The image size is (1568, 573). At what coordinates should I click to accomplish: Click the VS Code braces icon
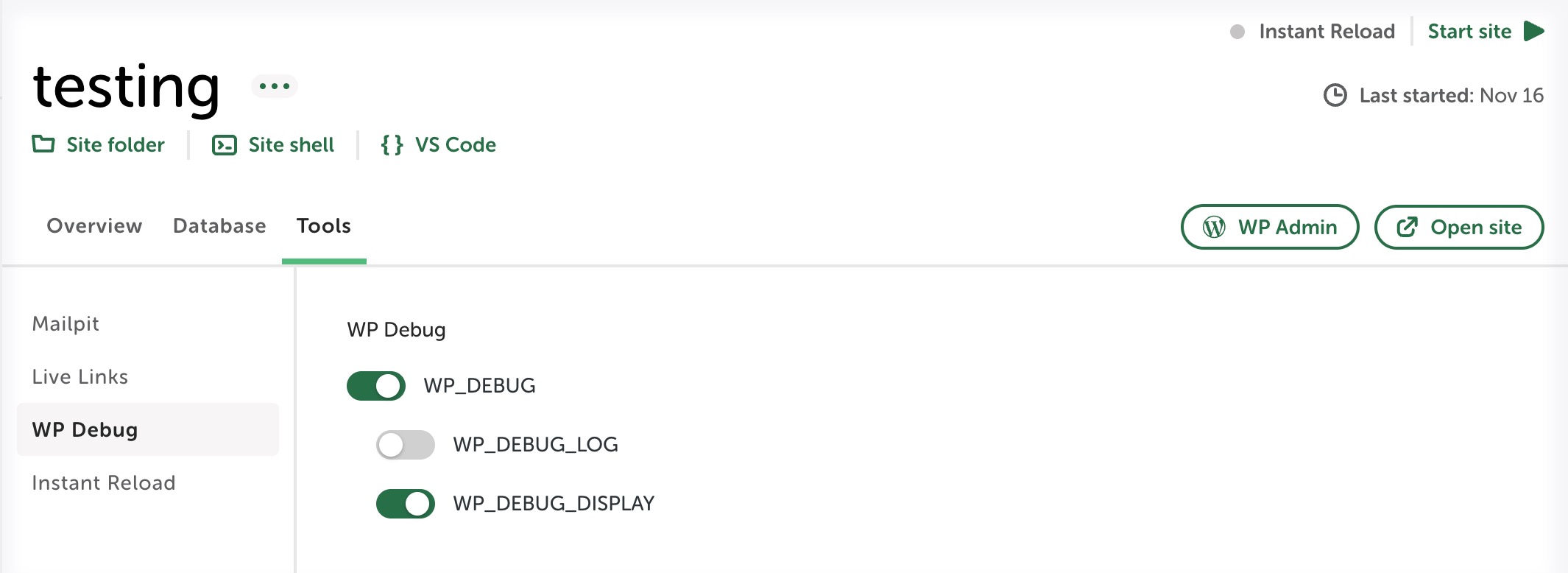click(x=392, y=145)
